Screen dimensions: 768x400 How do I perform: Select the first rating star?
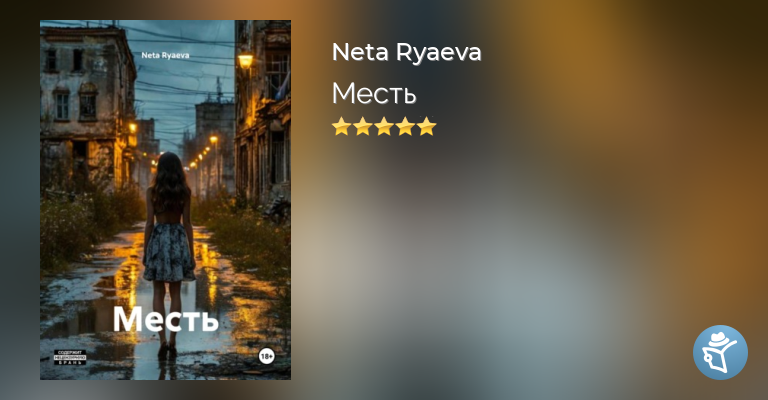[x=341, y=126]
